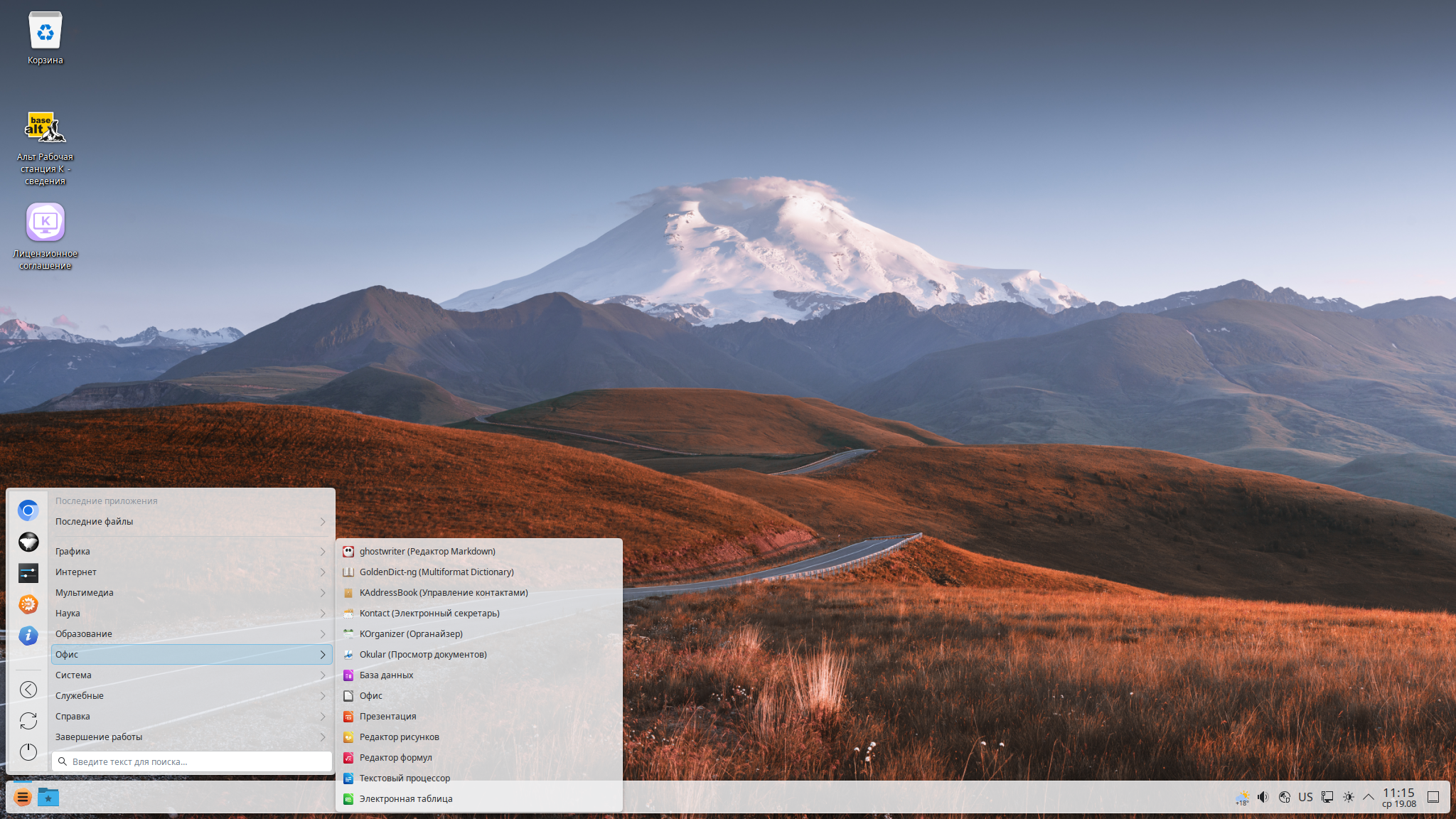Image resolution: width=1456 pixels, height=819 pixels.
Task: Click the show desktop icon after the clock
Action: [1434, 797]
